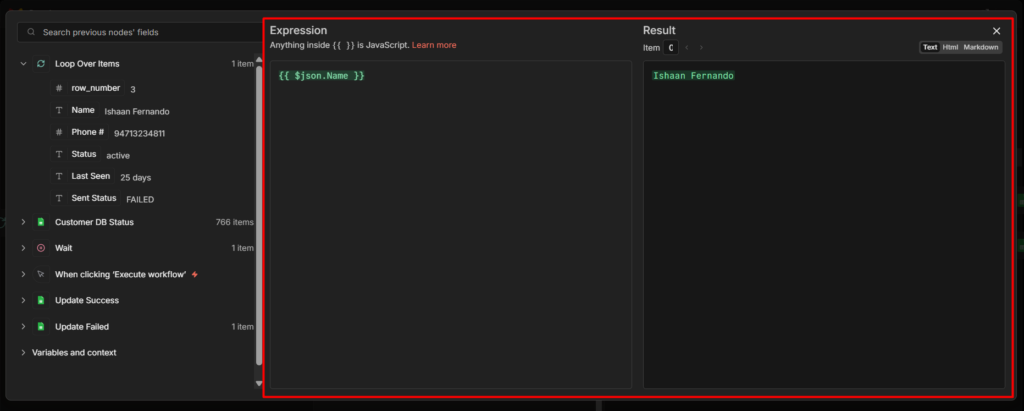
Task: Click the Update Failed sheet icon
Action: pos(41,327)
